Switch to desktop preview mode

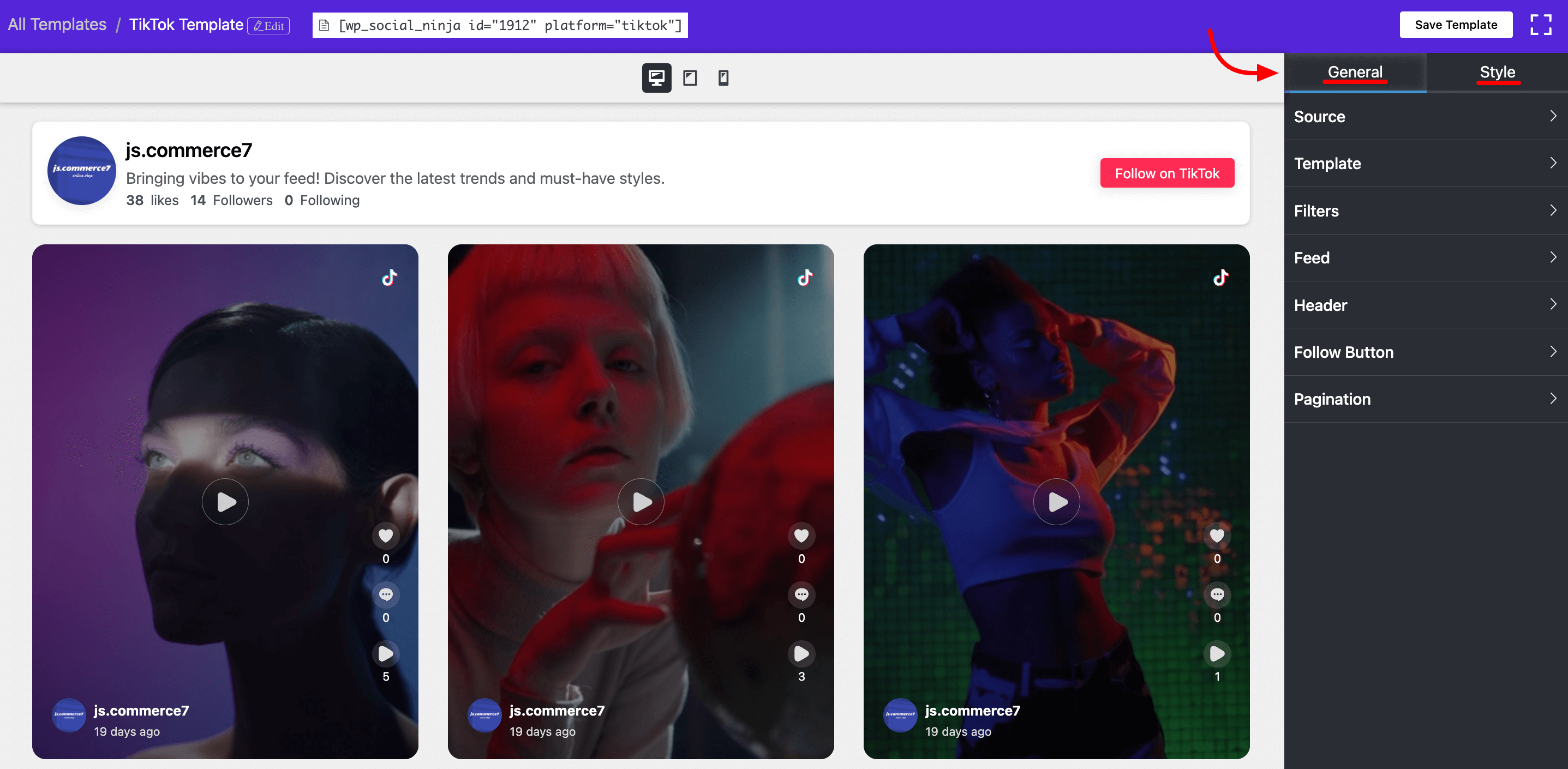(656, 78)
